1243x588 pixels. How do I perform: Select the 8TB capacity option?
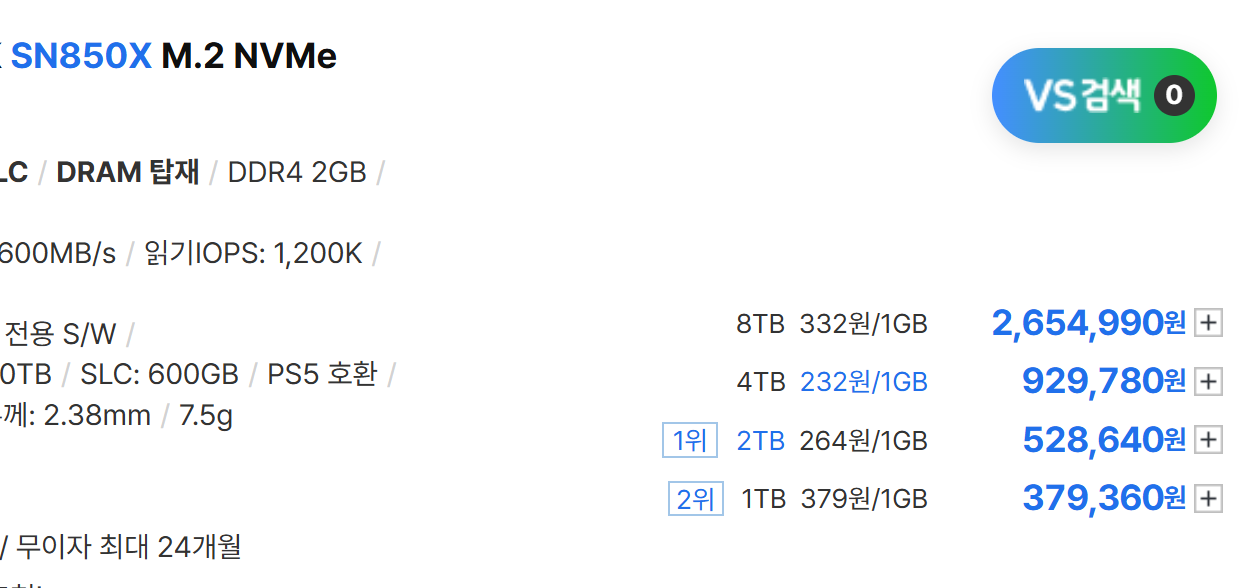(761, 323)
